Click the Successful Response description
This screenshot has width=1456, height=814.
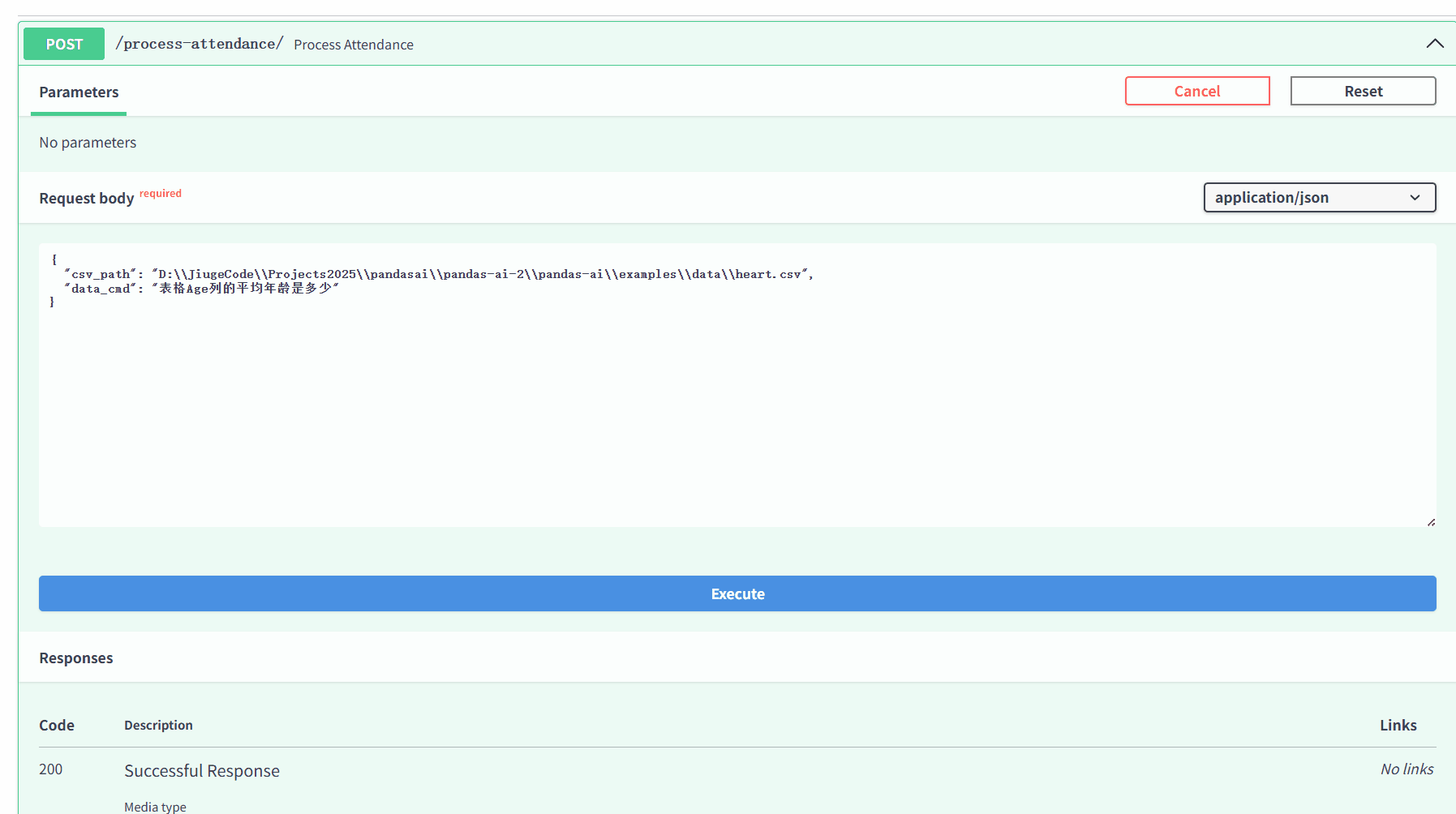click(202, 770)
